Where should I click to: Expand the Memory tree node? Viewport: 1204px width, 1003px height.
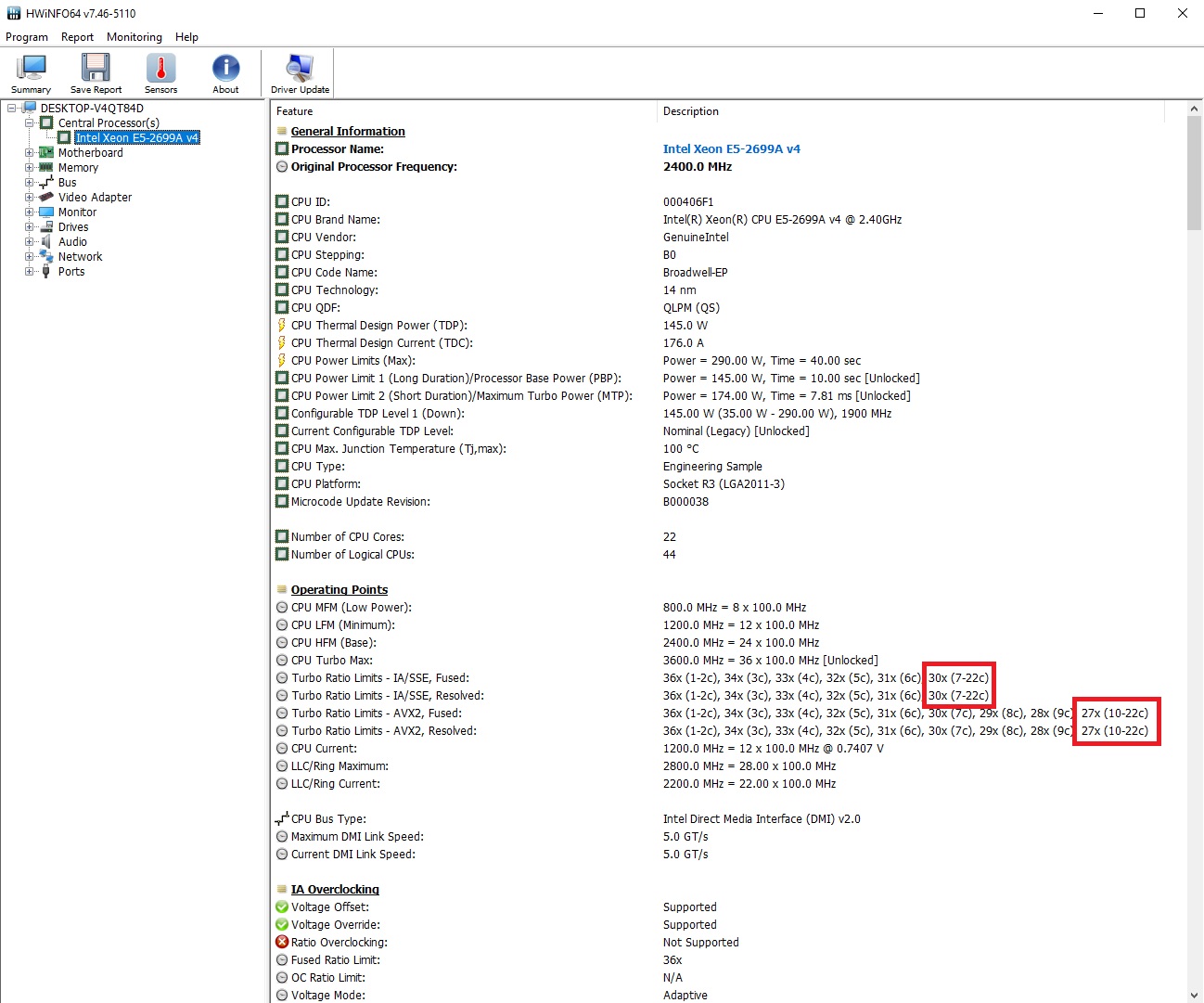pos(29,168)
